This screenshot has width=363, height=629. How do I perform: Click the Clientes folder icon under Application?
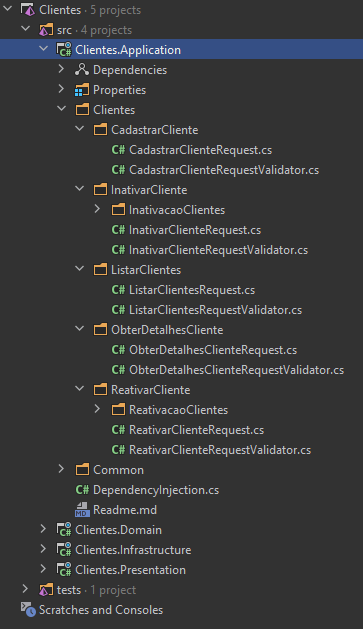(x=82, y=110)
